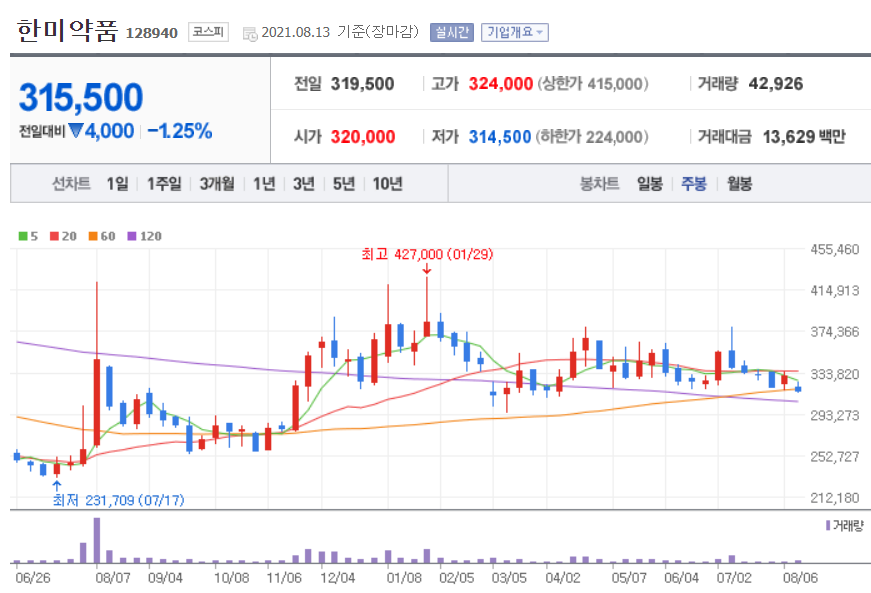Click the 코스피 market badge

click(x=208, y=32)
